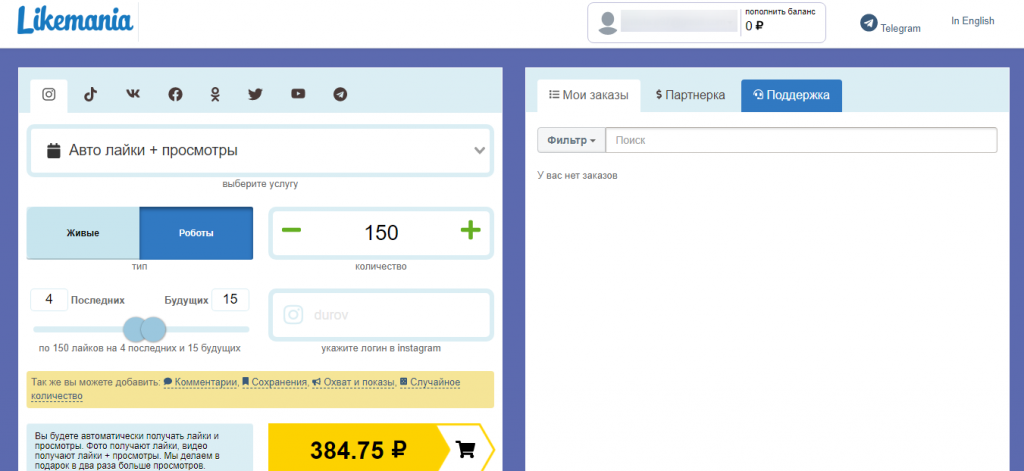1024x471 pixels.
Task: Click the 384.75 ₽ price button
Action: click(358, 449)
